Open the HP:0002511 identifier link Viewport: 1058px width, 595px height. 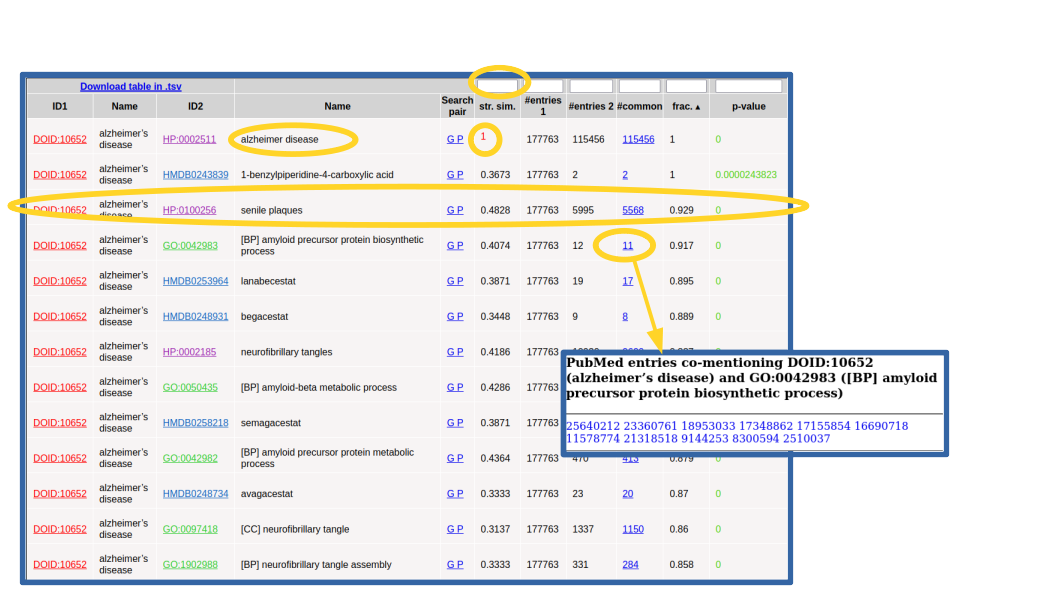click(189, 140)
